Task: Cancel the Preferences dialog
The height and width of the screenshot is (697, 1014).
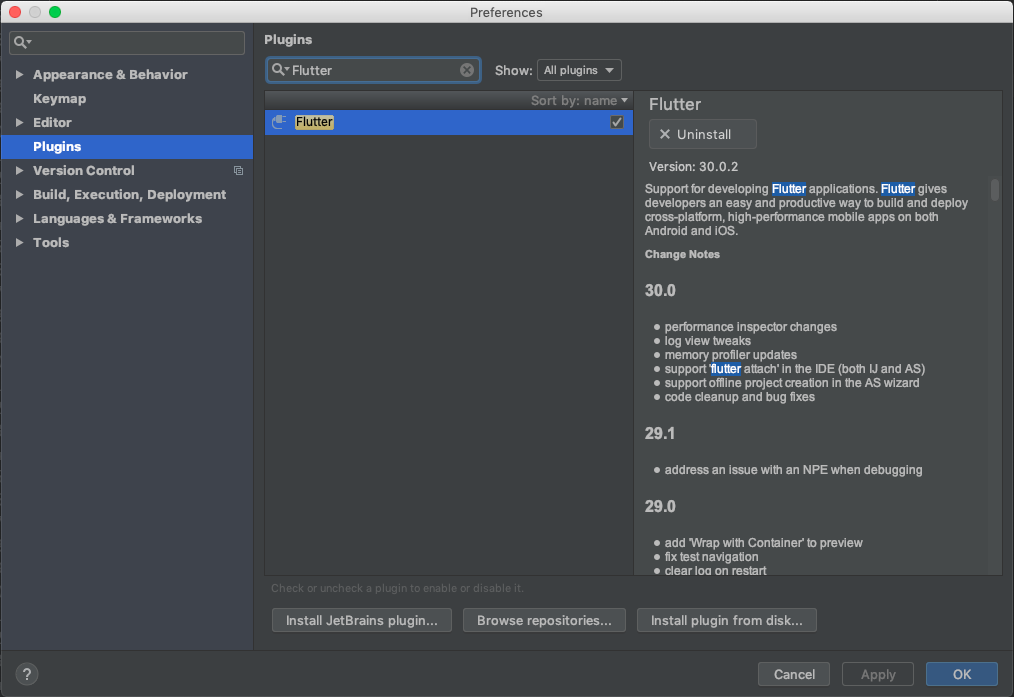Action: tap(793, 674)
